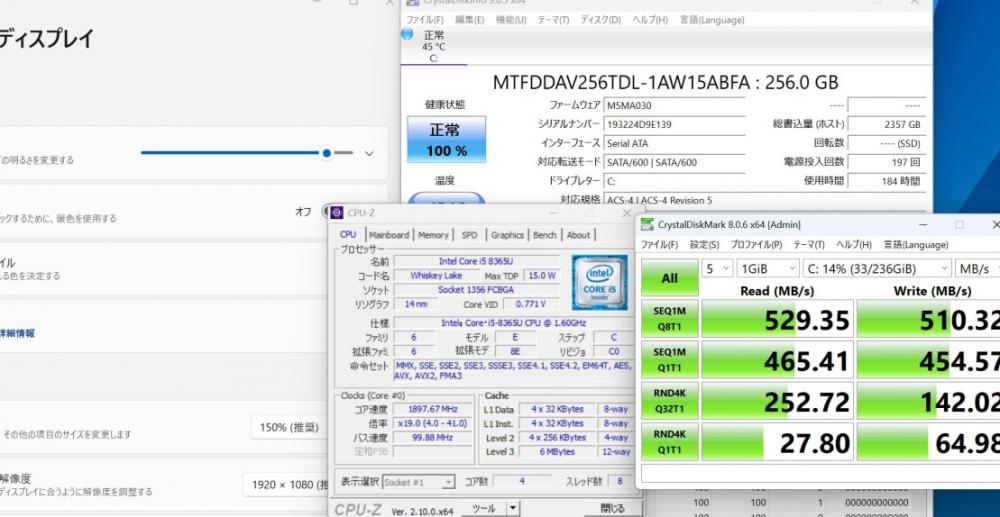Switch to Memory tab in CPU-Z

coord(433,235)
